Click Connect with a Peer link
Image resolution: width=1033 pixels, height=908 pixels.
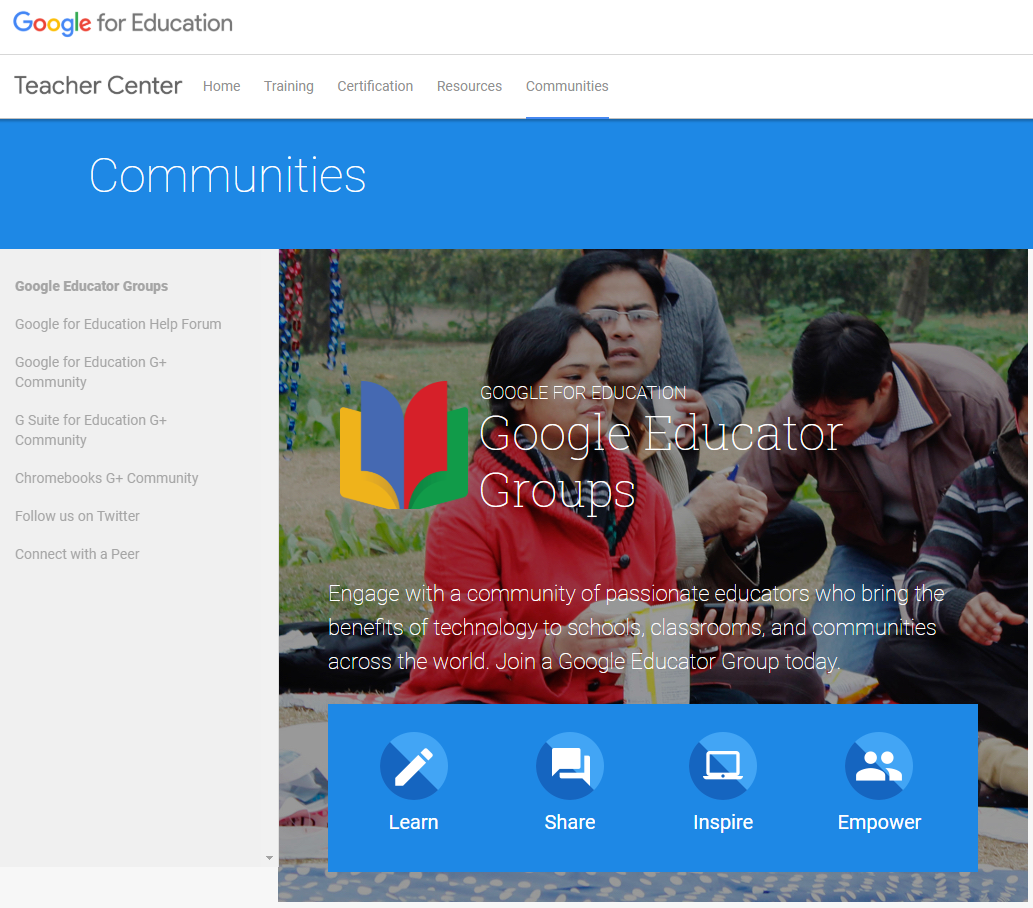pos(77,554)
